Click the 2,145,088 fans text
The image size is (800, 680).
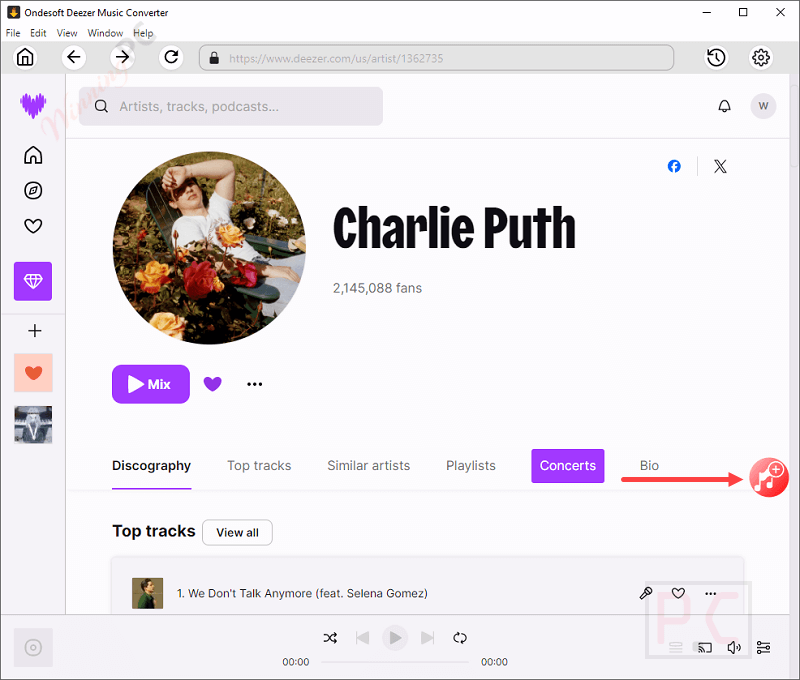pyautogui.click(x=377, y=288)
